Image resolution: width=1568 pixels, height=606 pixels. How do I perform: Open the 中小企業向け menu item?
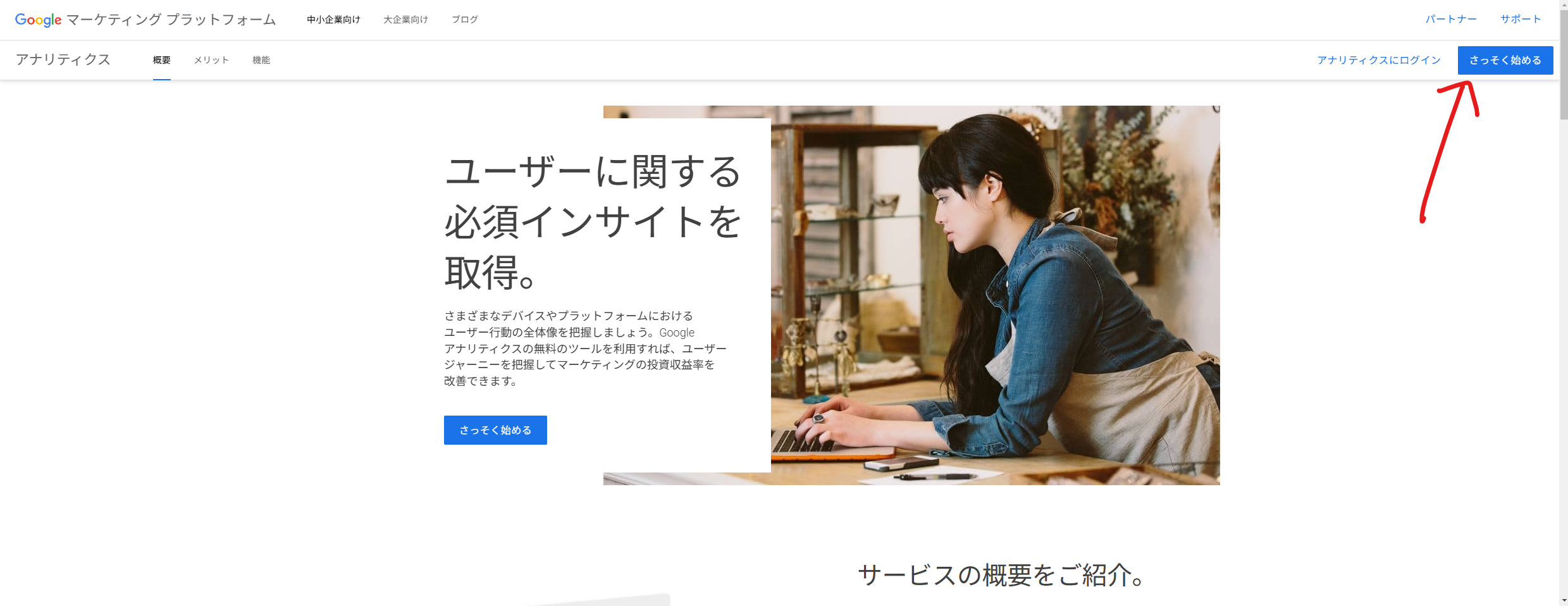click(333, 20)
